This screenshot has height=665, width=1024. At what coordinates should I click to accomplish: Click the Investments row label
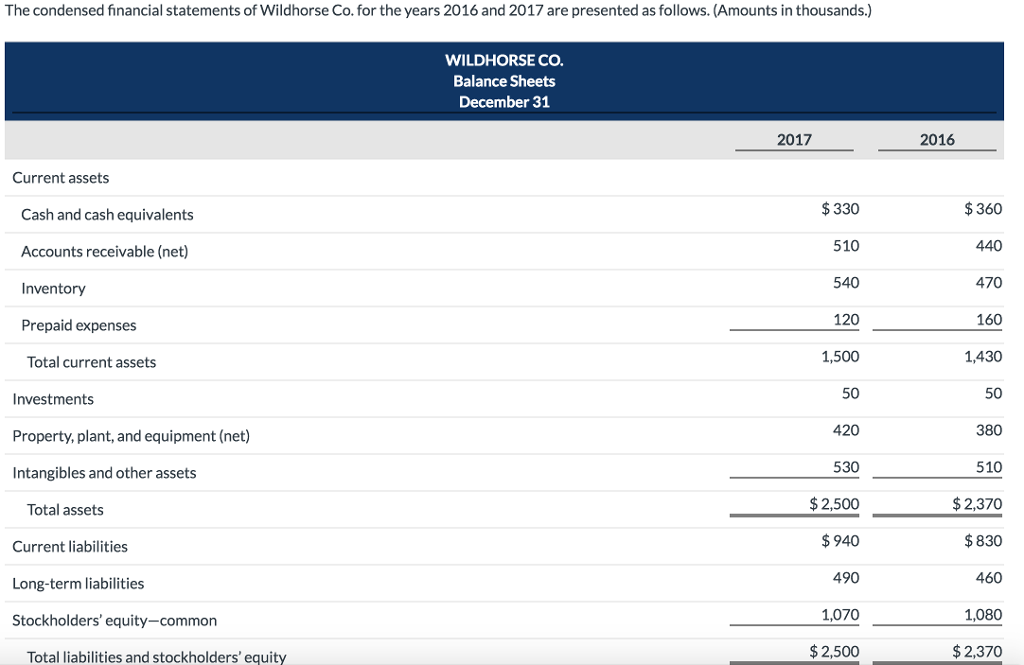click(x=52, y=399)
